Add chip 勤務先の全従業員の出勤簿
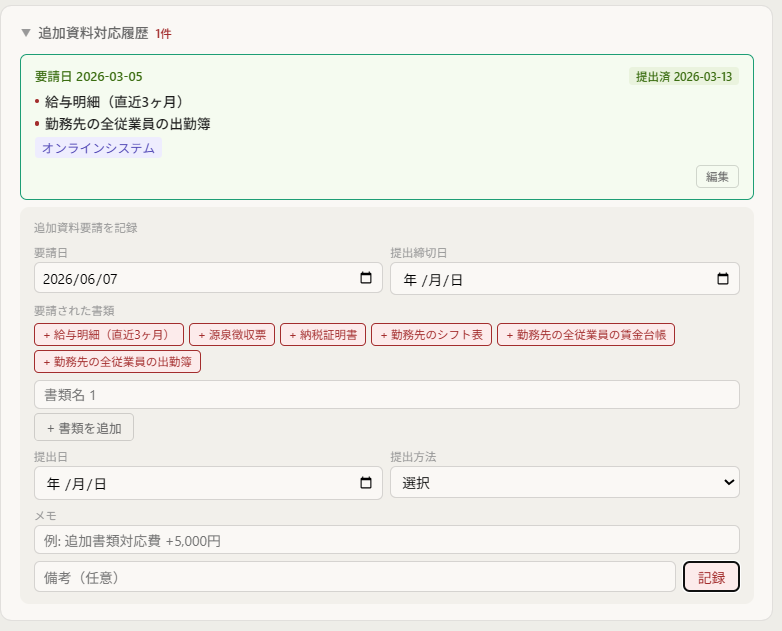 [x=117, y=362]
